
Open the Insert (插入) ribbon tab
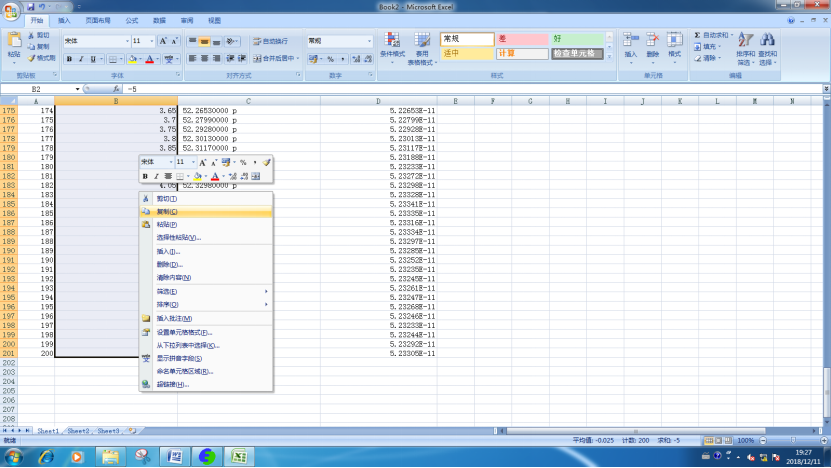pyautogui.click(x=64, y=21)
